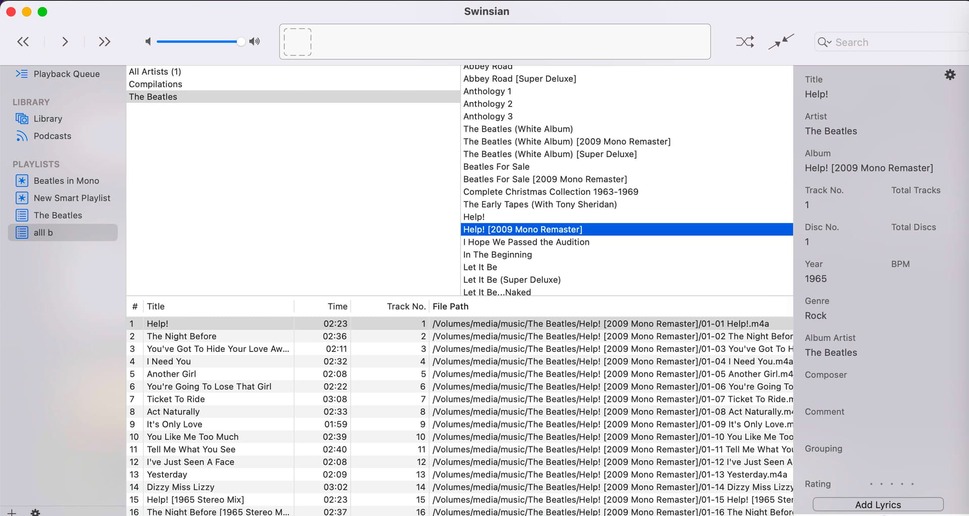This screenshot has height=516, width=969.
Task: Select album Let It Be (Super Deluxe)
Action: pos(627,279)
